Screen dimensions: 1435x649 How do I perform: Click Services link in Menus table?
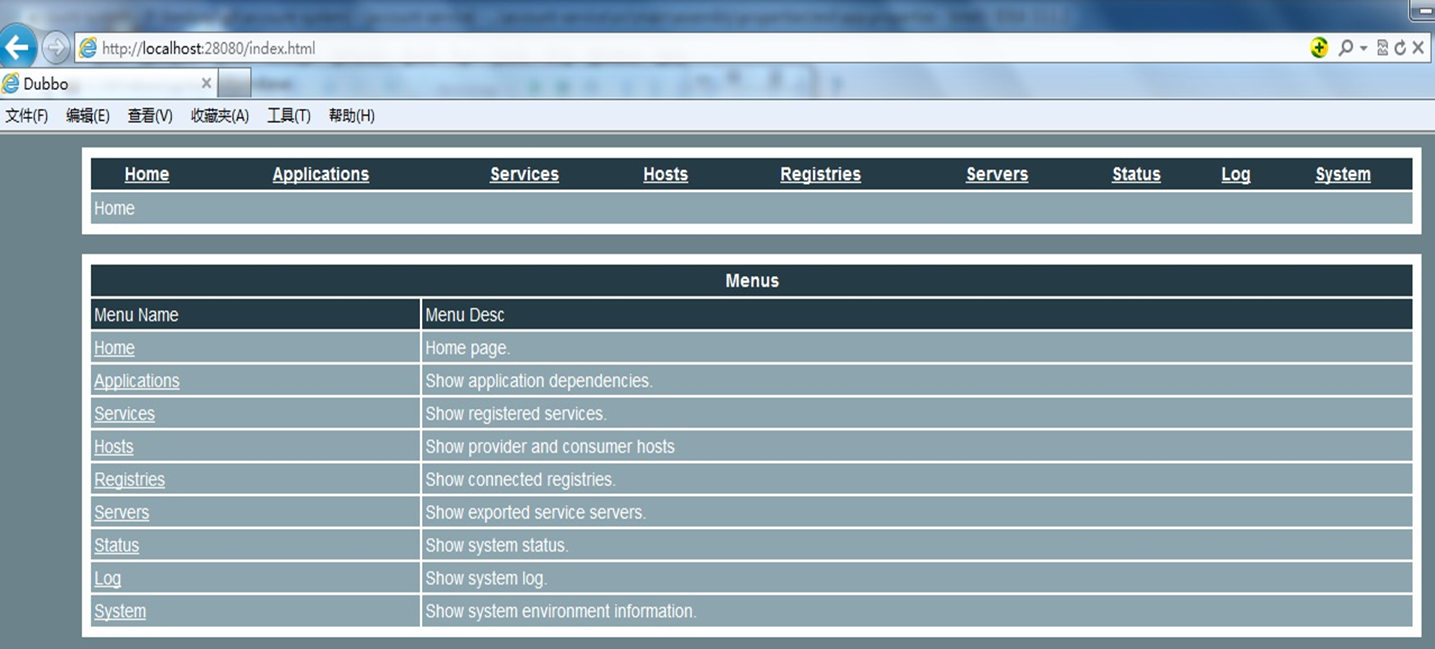click(124, 414)
